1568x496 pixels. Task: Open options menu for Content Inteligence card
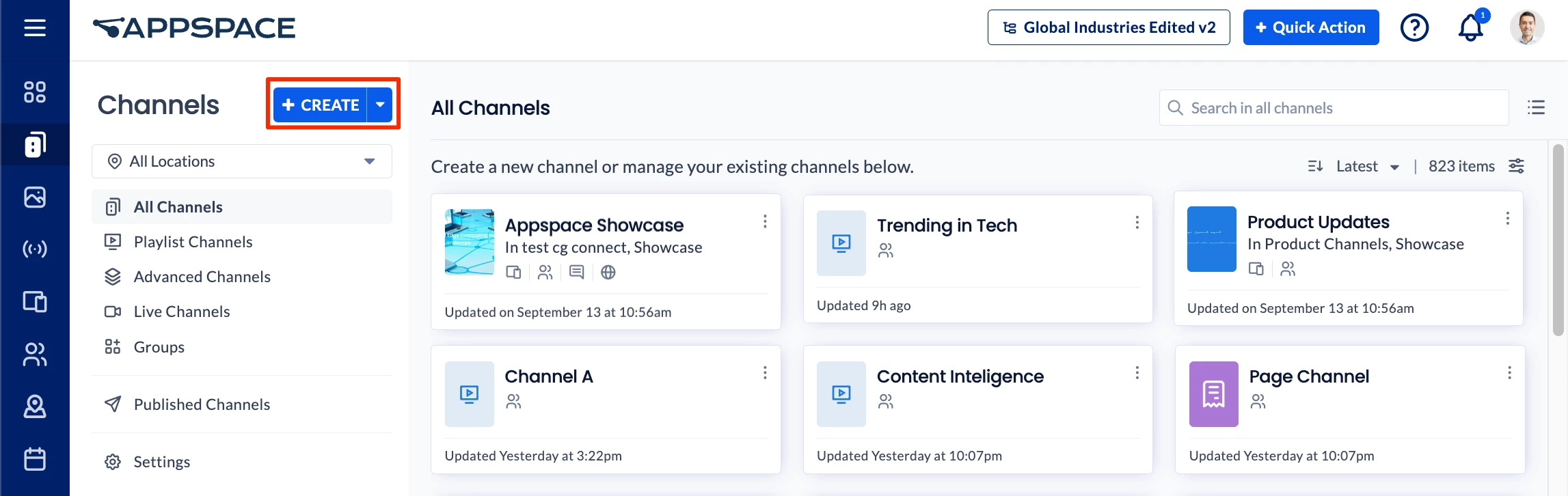pyautogui.click(x=1137, y=372)
